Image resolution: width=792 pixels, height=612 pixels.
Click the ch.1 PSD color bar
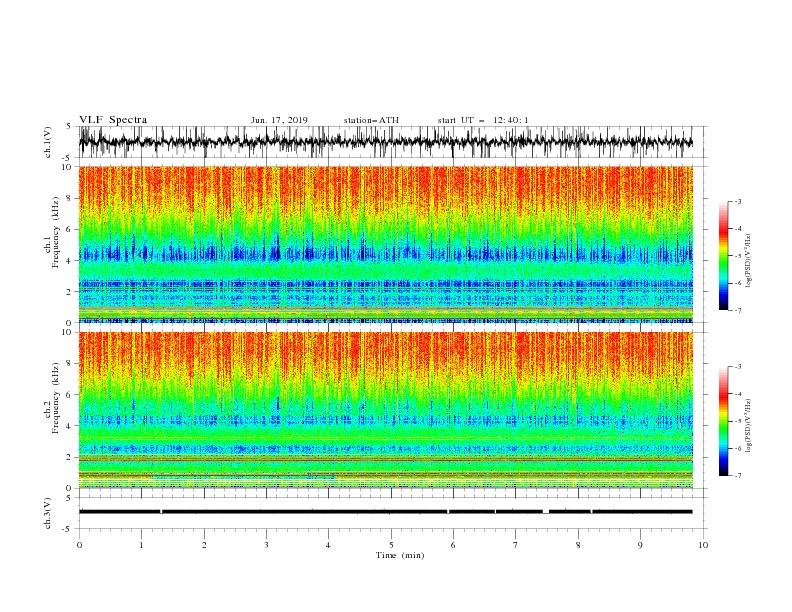pos(723,256)
